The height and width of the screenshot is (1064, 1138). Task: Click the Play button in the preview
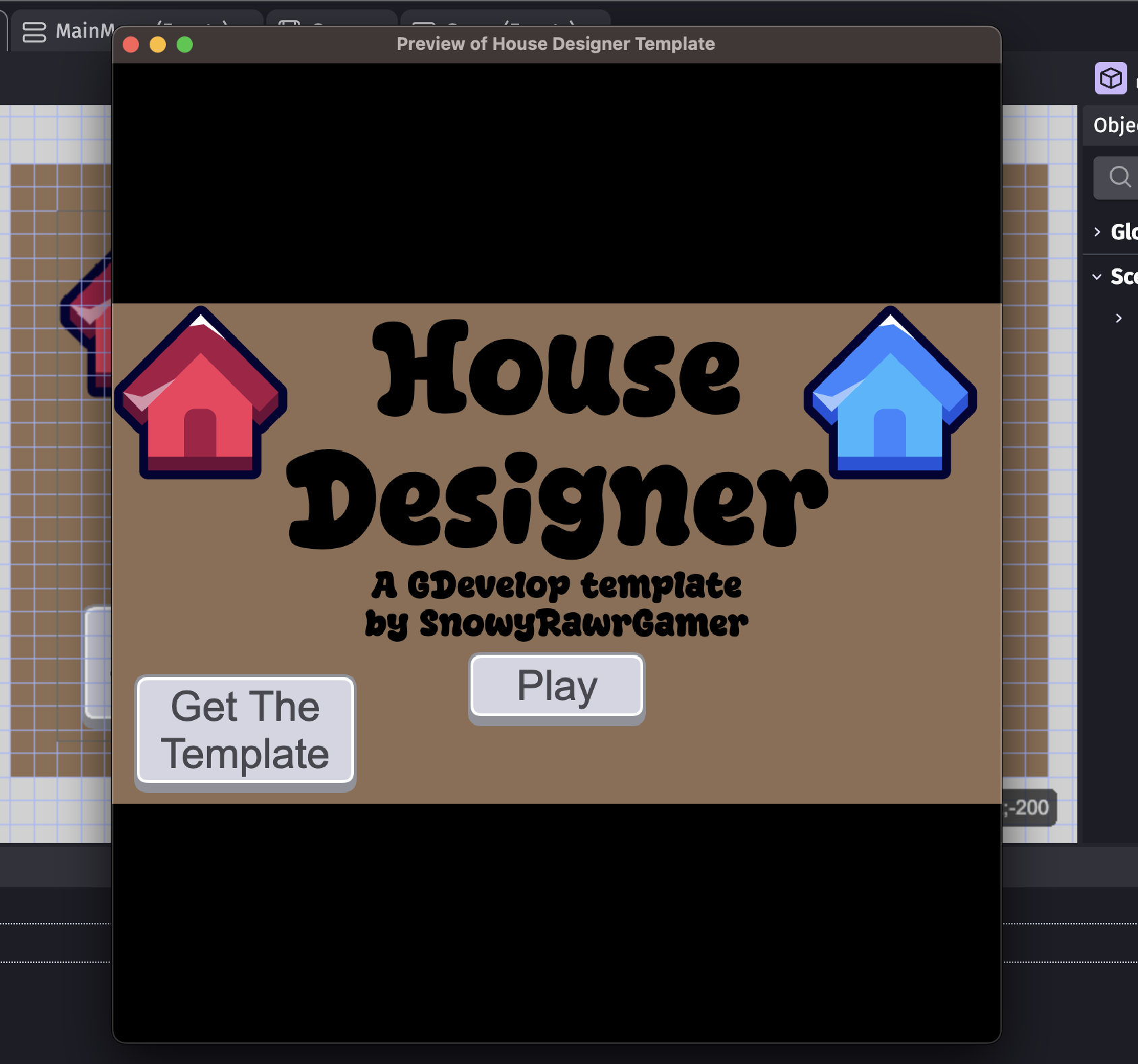click(x=556, y=686)
